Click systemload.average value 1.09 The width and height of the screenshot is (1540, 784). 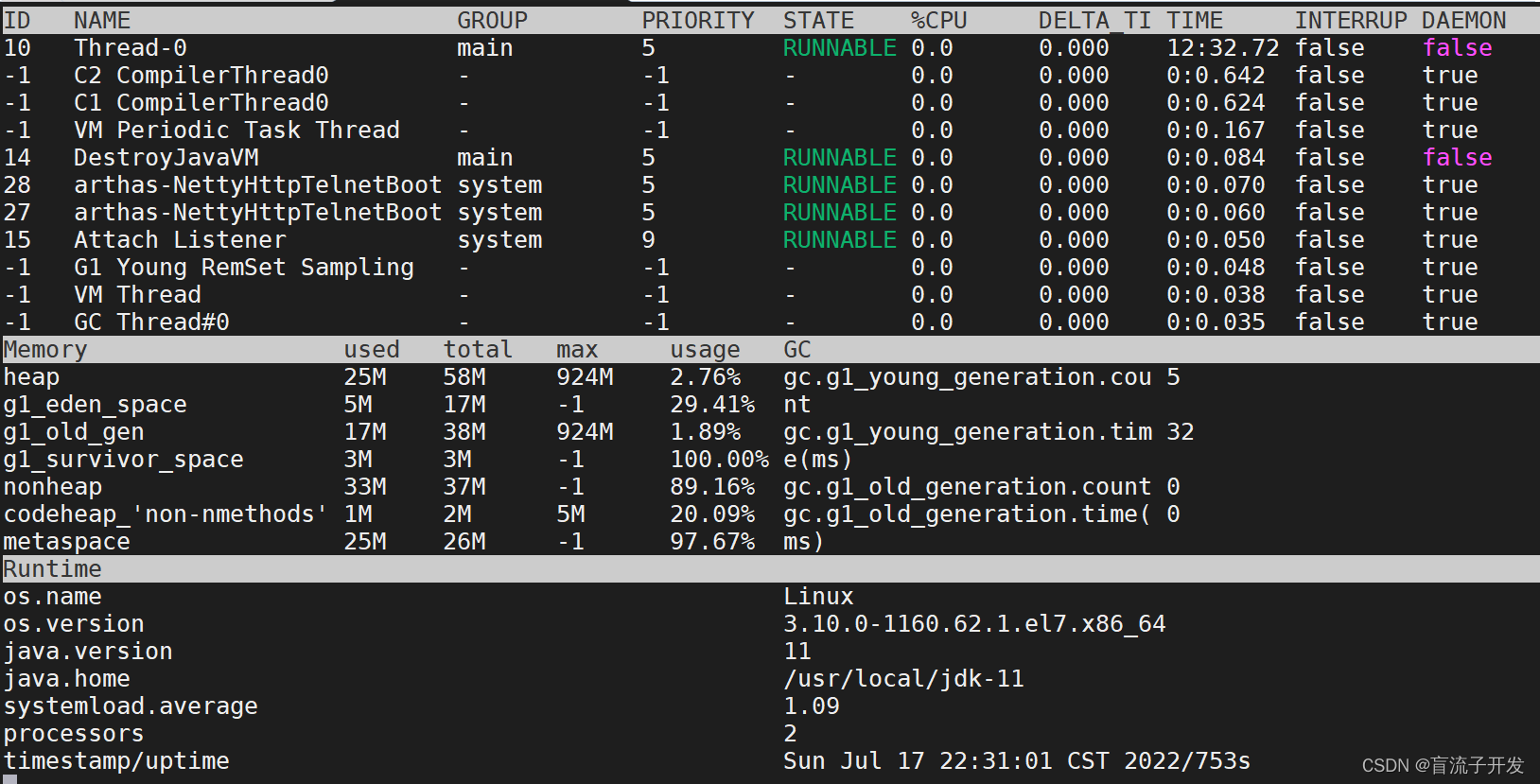[x=811, y=706]
